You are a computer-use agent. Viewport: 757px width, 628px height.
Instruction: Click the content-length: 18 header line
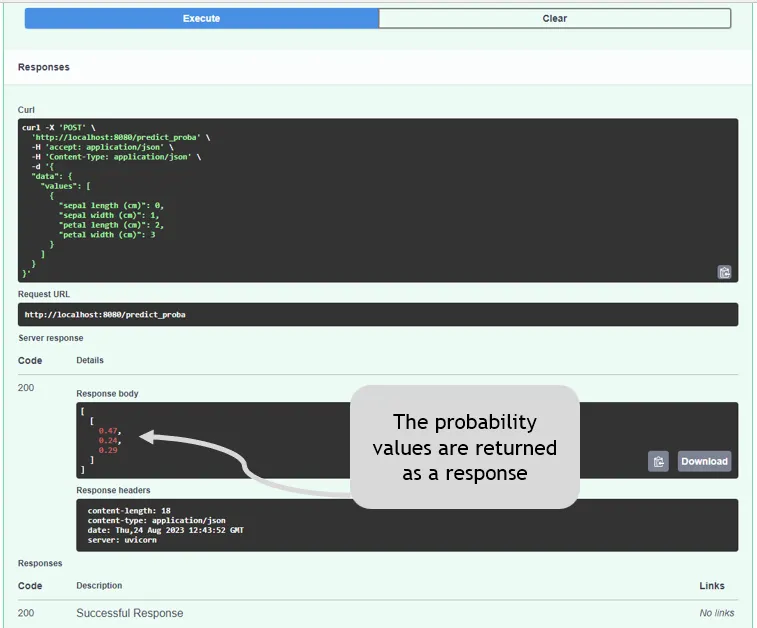pos(129,511)
